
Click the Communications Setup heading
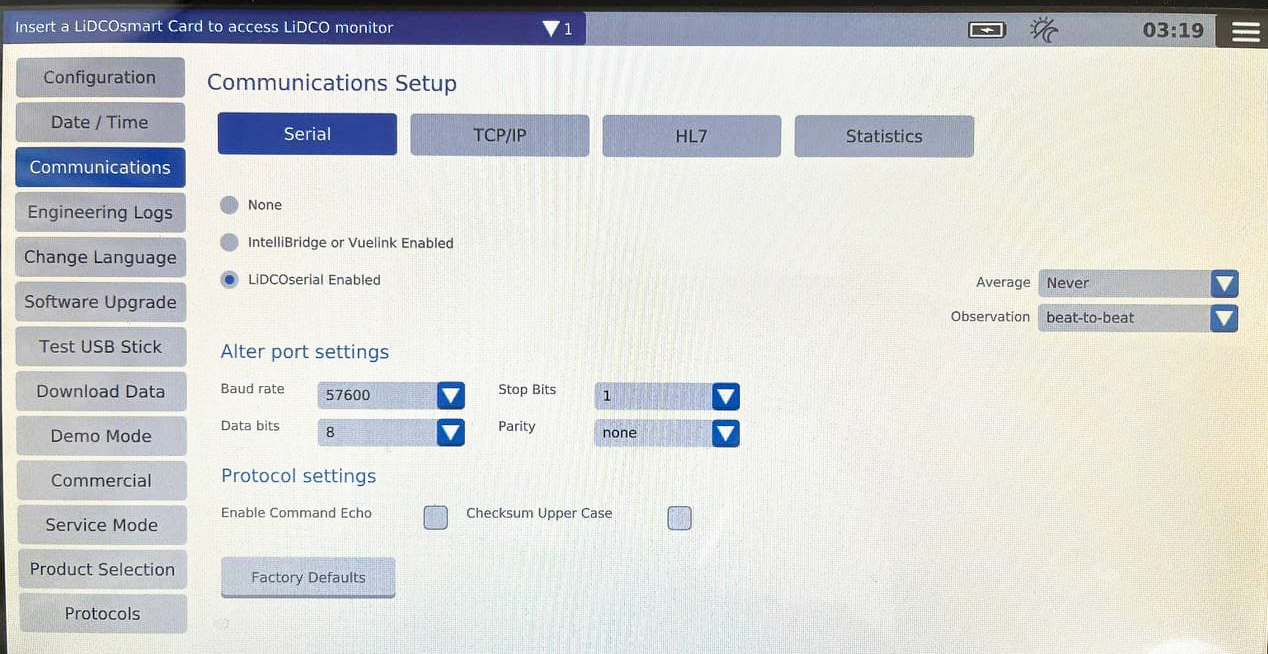click(x=332, y=83)
